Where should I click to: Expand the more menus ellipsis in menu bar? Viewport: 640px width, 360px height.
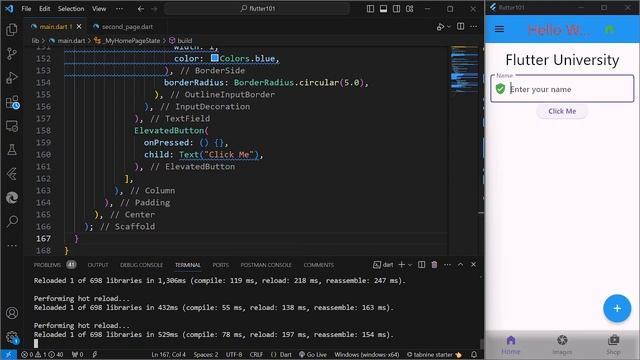pyautogui.click(x=119, y=9)
